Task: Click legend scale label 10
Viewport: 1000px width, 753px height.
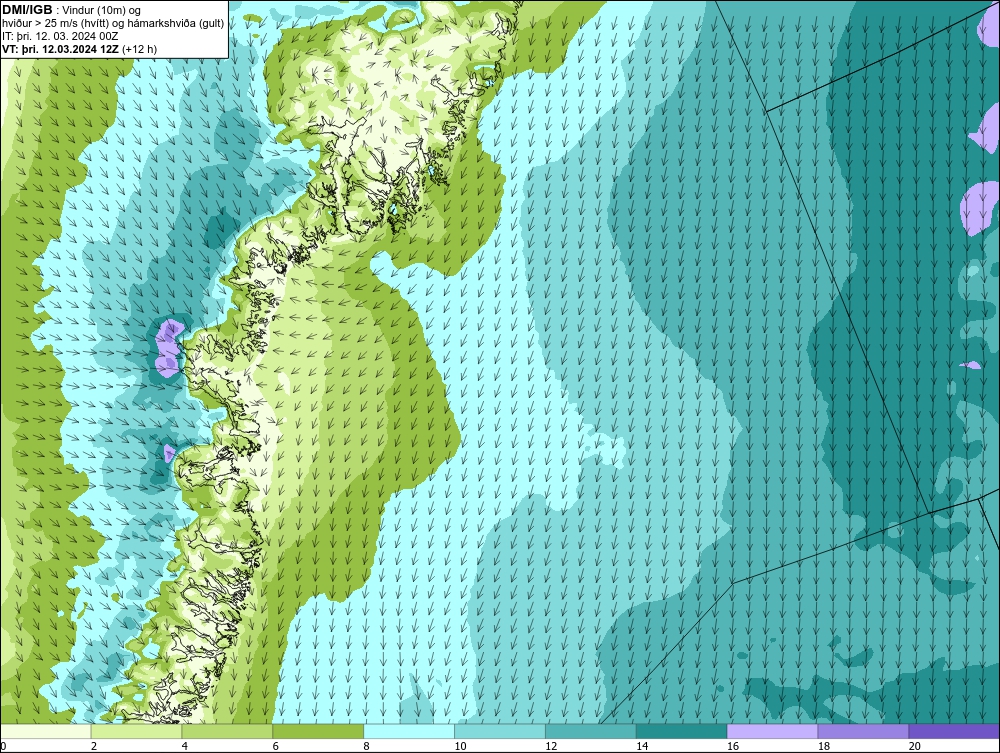Action: 460,746
